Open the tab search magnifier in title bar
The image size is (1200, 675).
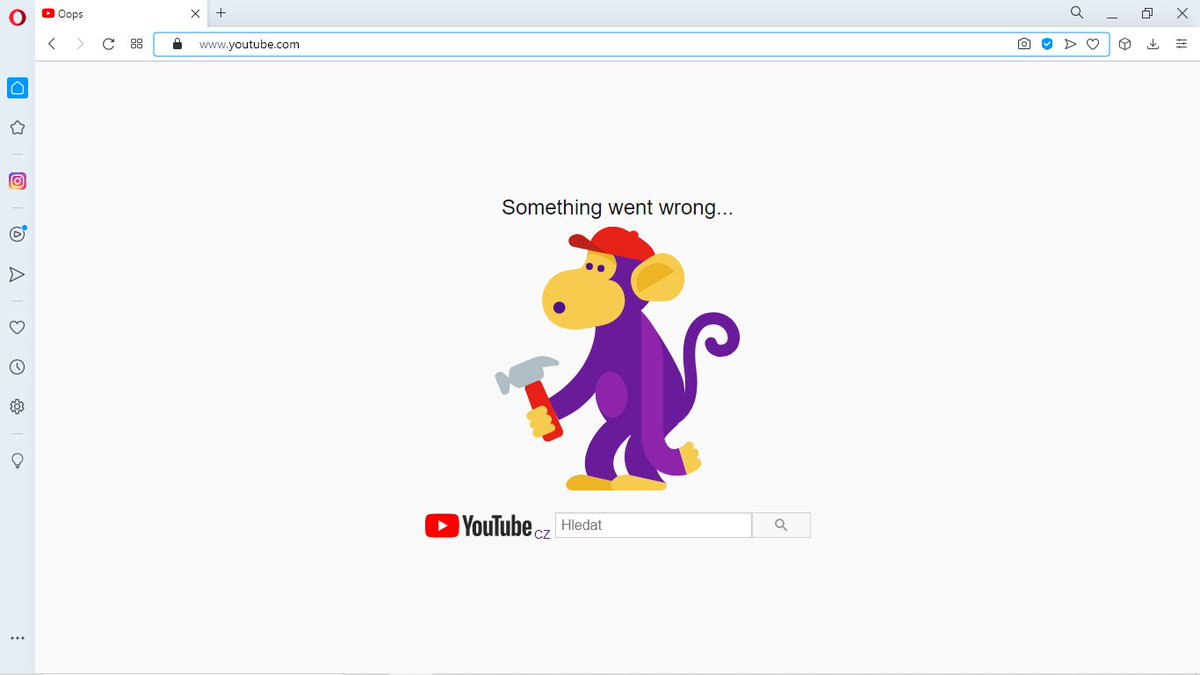(1077, 13)
